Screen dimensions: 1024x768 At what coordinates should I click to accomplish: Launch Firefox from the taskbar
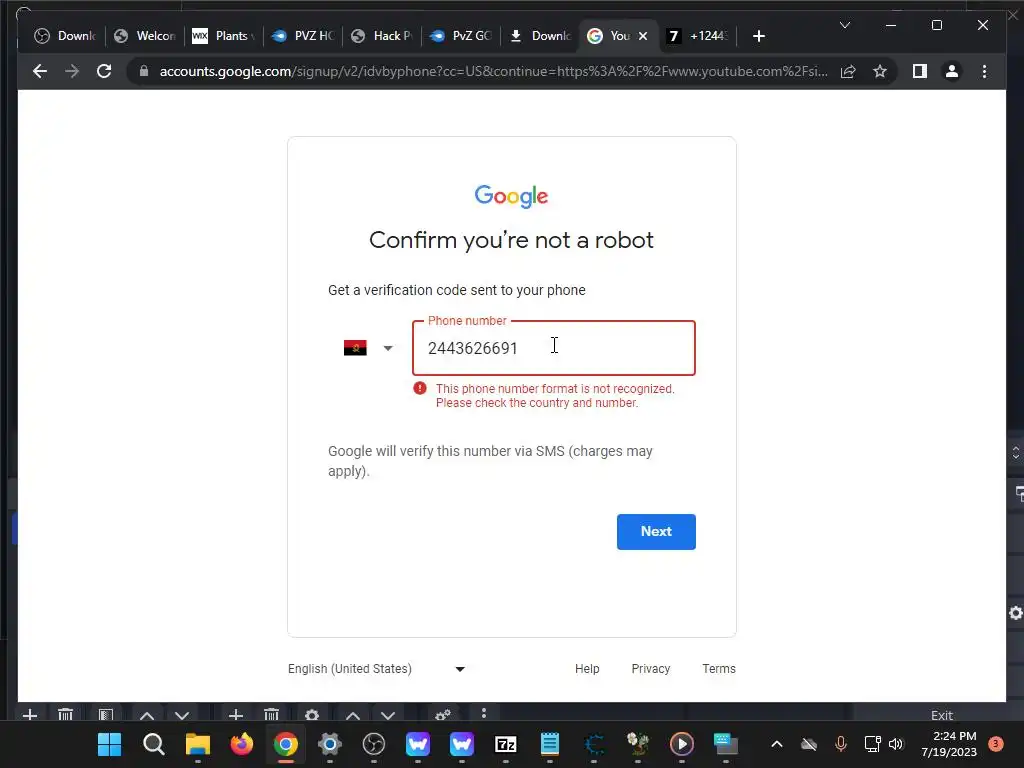[242, 744]
